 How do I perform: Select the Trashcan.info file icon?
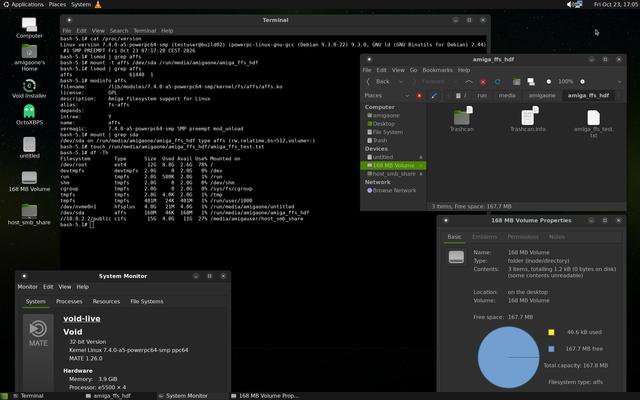pos(528,118)
